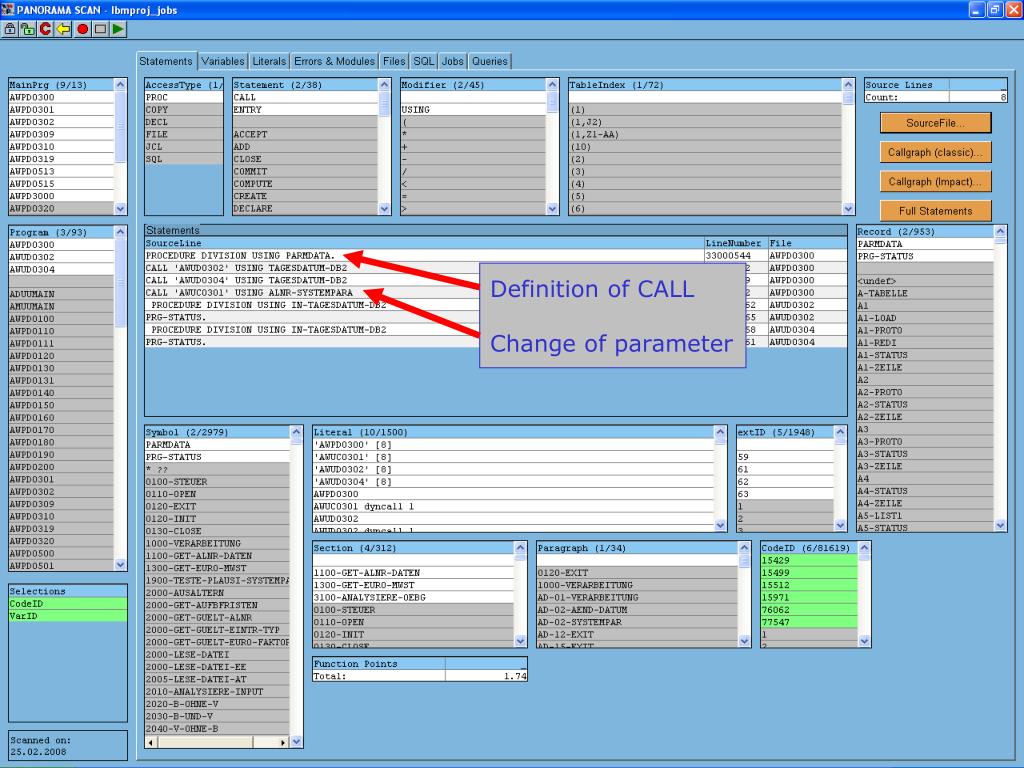This screenshot has width=1024, height=768.
Task: Click the gray stop square icon
Action: point(101,29)
